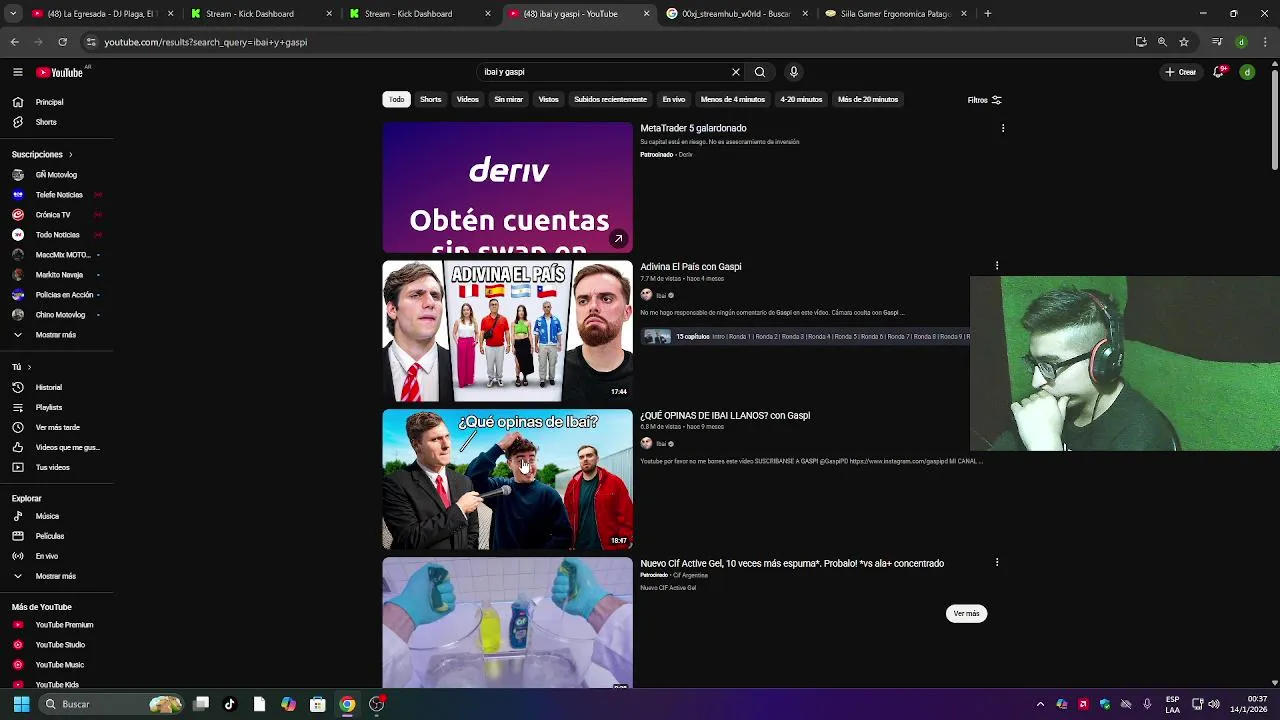This screenshot has height=720, width=1280.
Task: Open the deriv ad thumbnail
Action: [x=507, y=187]
